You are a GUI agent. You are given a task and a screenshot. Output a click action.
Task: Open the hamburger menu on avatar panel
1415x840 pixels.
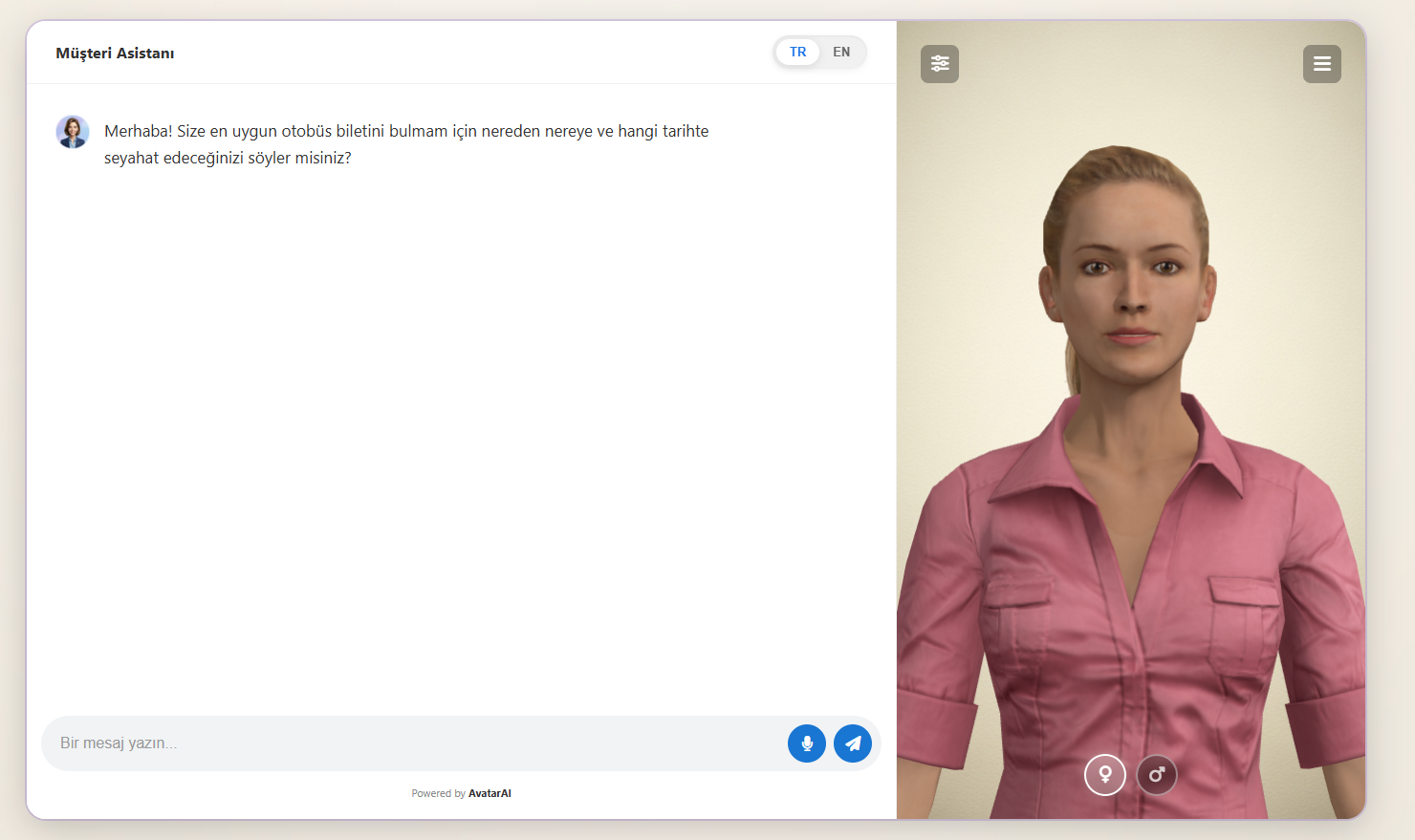1322,64
